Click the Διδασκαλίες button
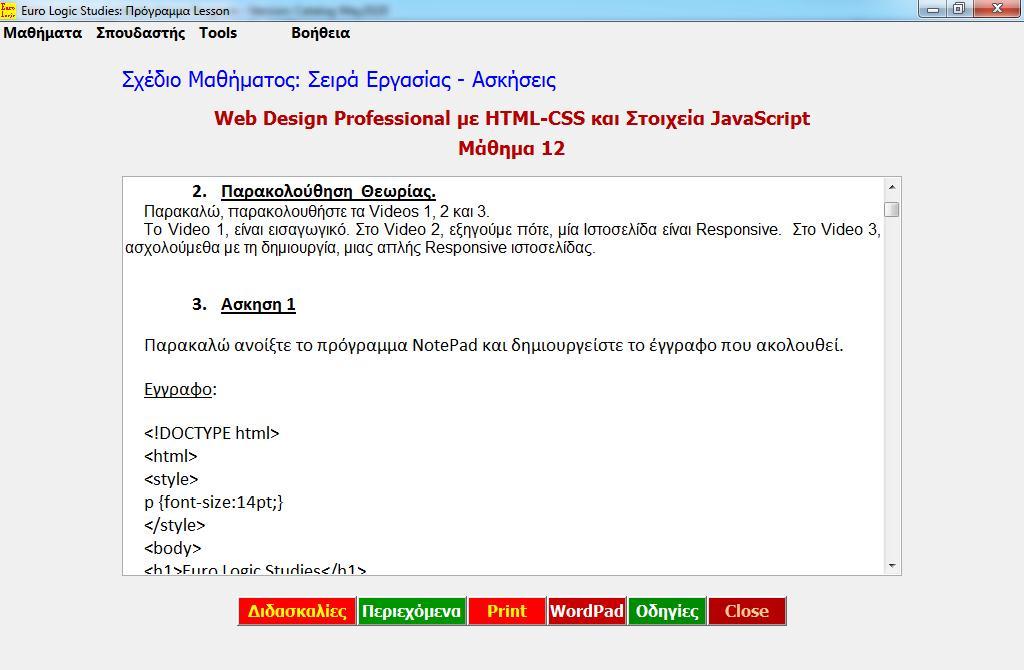This screenshot has height=670, width=1024. (297, 611)
